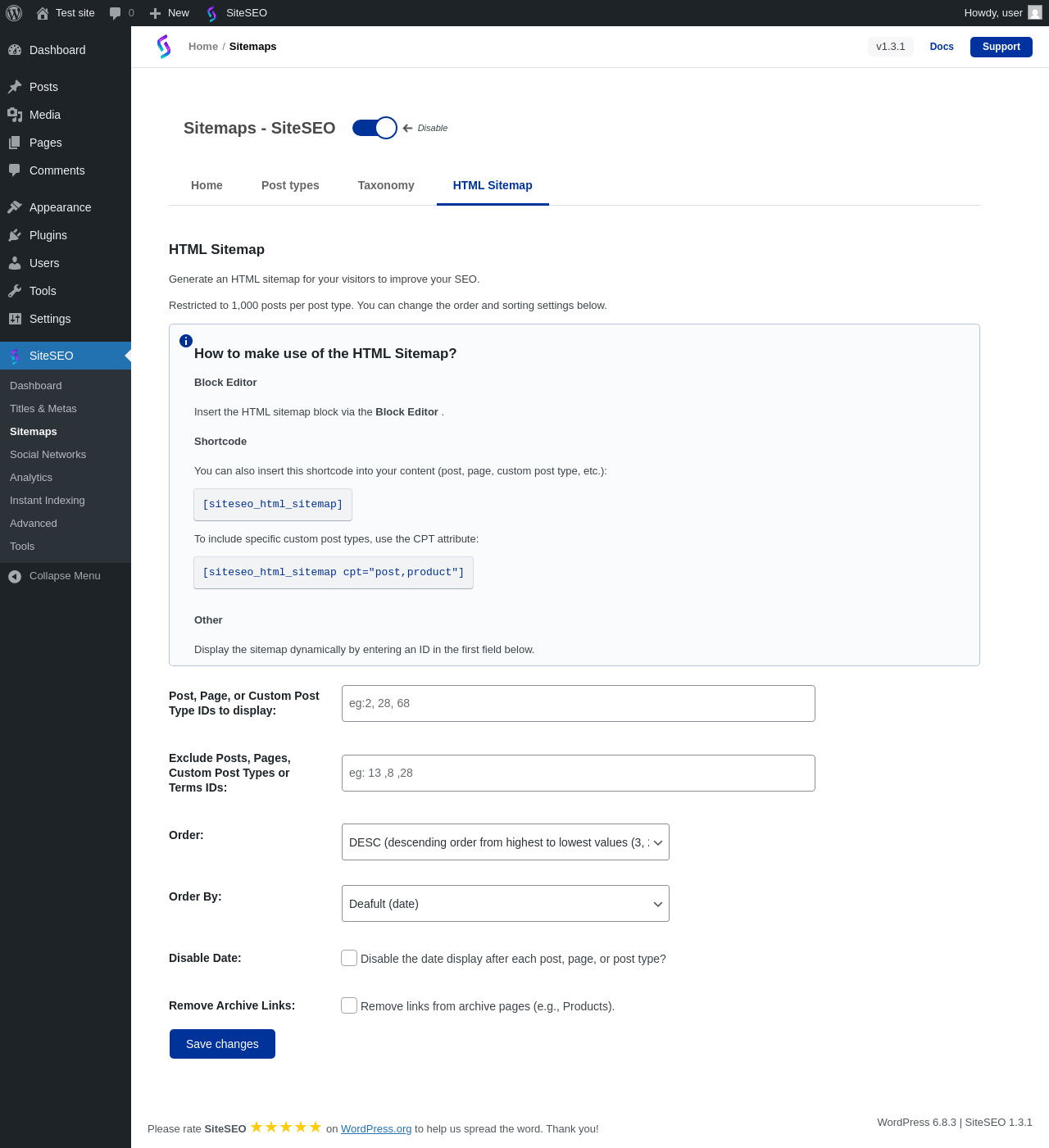Click the Users person icon
Screen dimensions: 1049x1148
pos(15,263)
